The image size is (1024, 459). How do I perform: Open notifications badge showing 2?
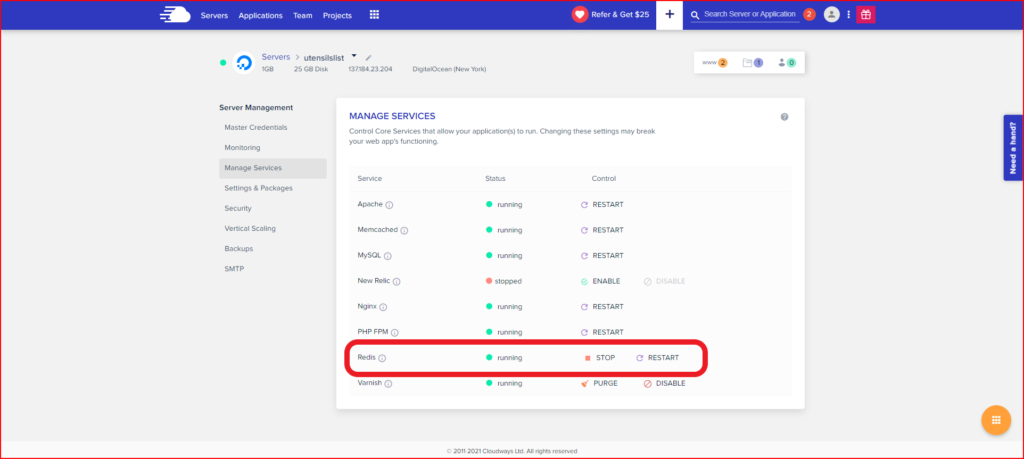[x=809, y=14]
